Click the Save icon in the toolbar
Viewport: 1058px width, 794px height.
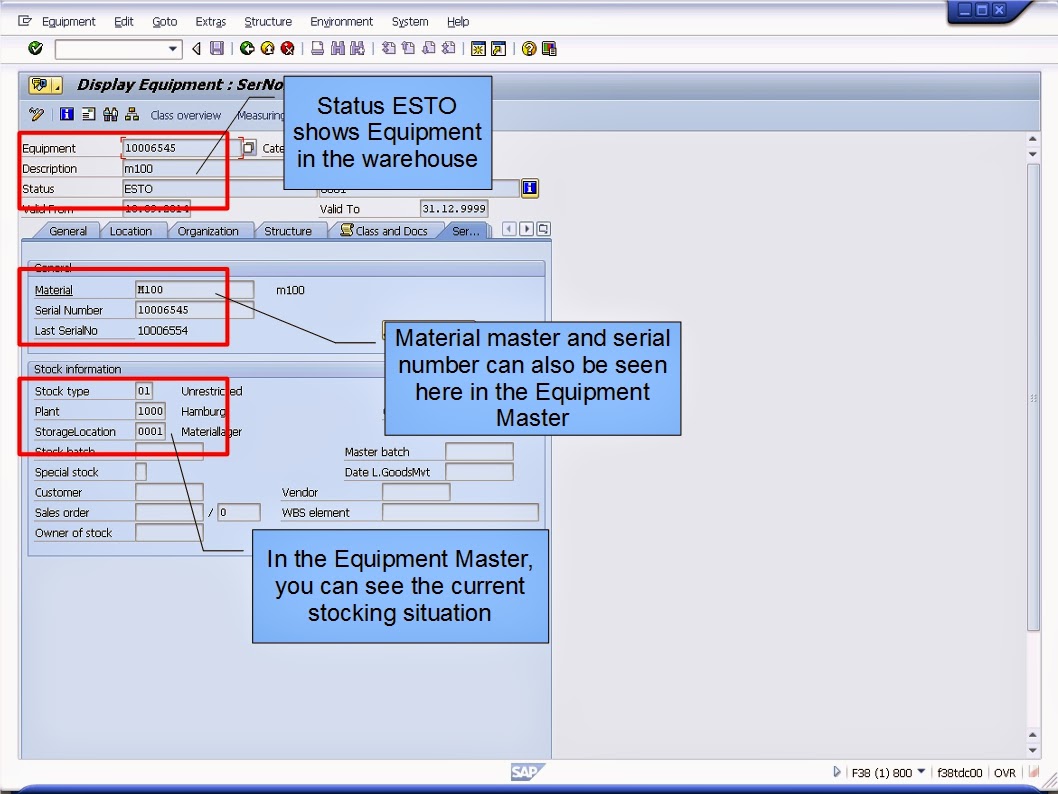click(x=218, y=47)
